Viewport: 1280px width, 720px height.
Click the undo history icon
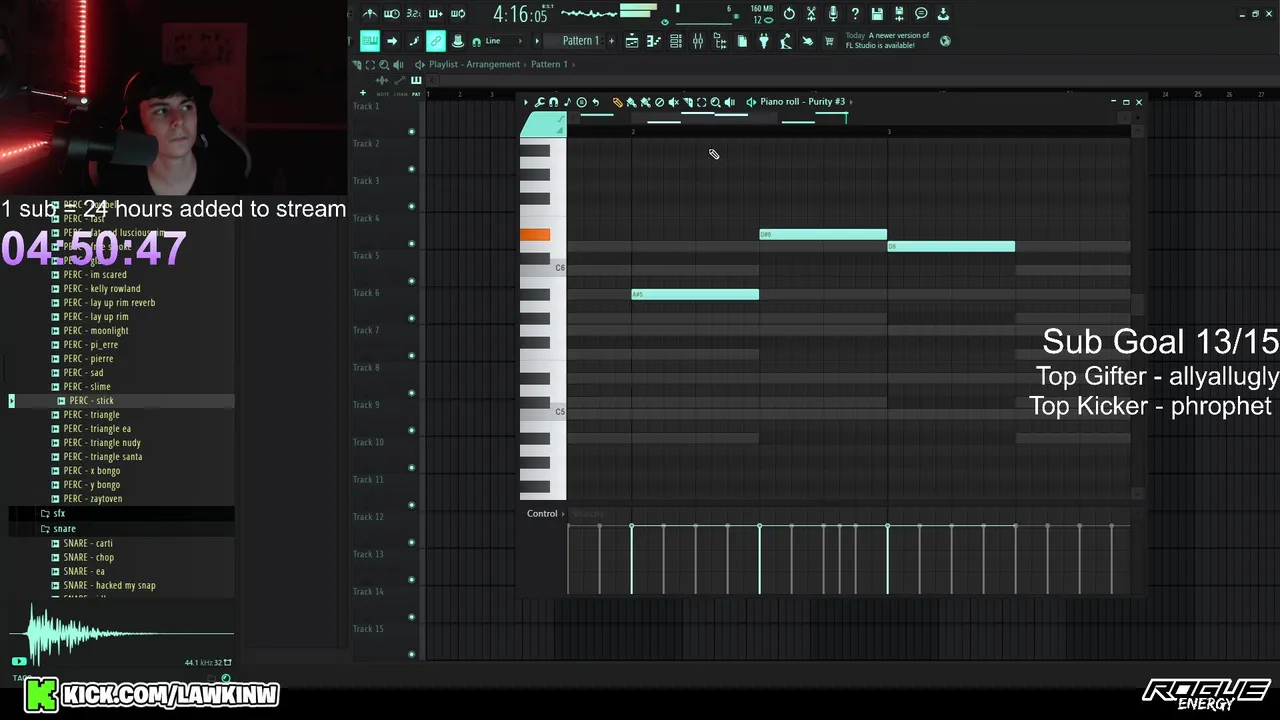[788, 14]
